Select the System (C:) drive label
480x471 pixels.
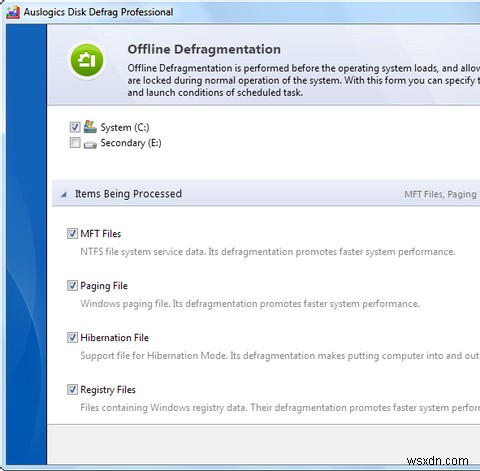pyautogui.click(x=125, y=127)
